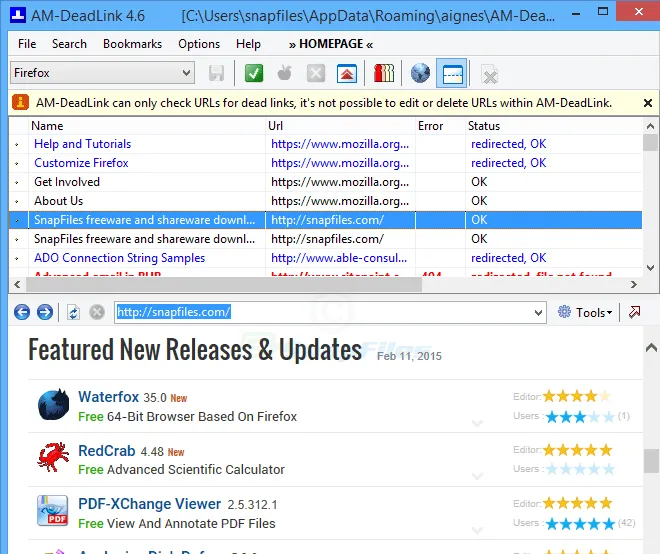Select the About Us bookmark row
This screenshot has width=660, height=554.
325,201
